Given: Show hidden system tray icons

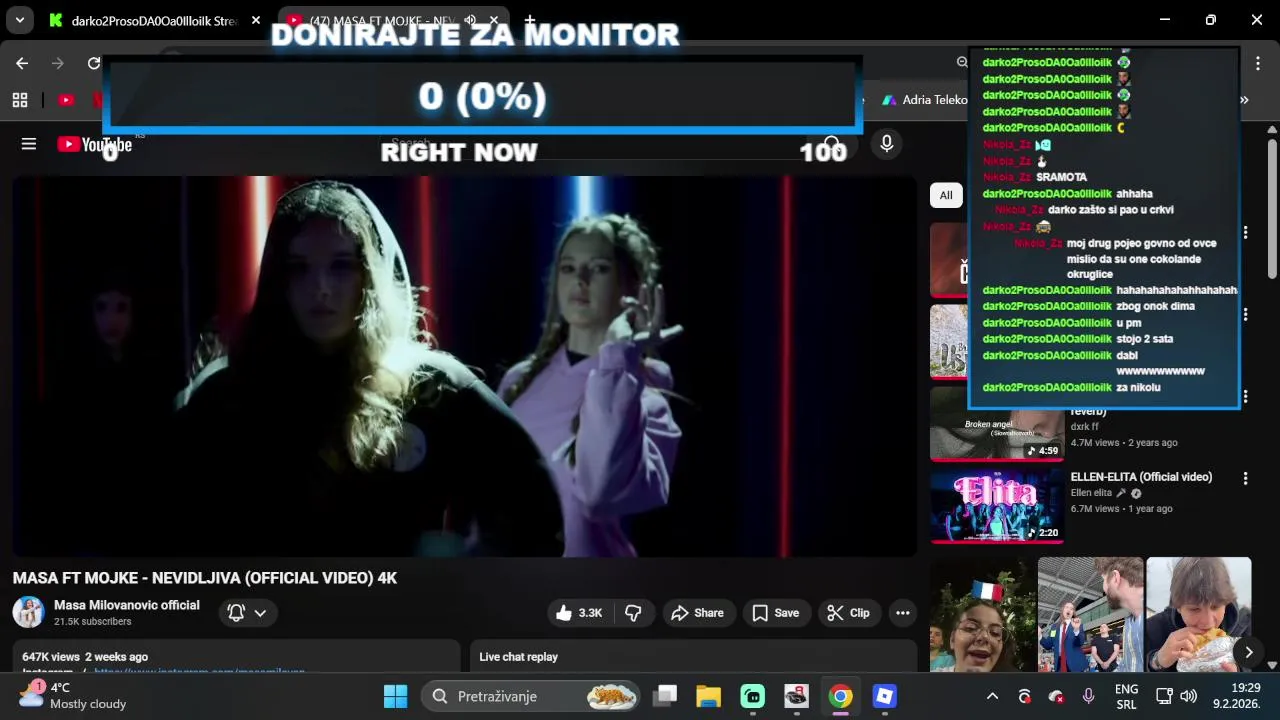Looking at the screenshot, I should click(x=992, y=696).
